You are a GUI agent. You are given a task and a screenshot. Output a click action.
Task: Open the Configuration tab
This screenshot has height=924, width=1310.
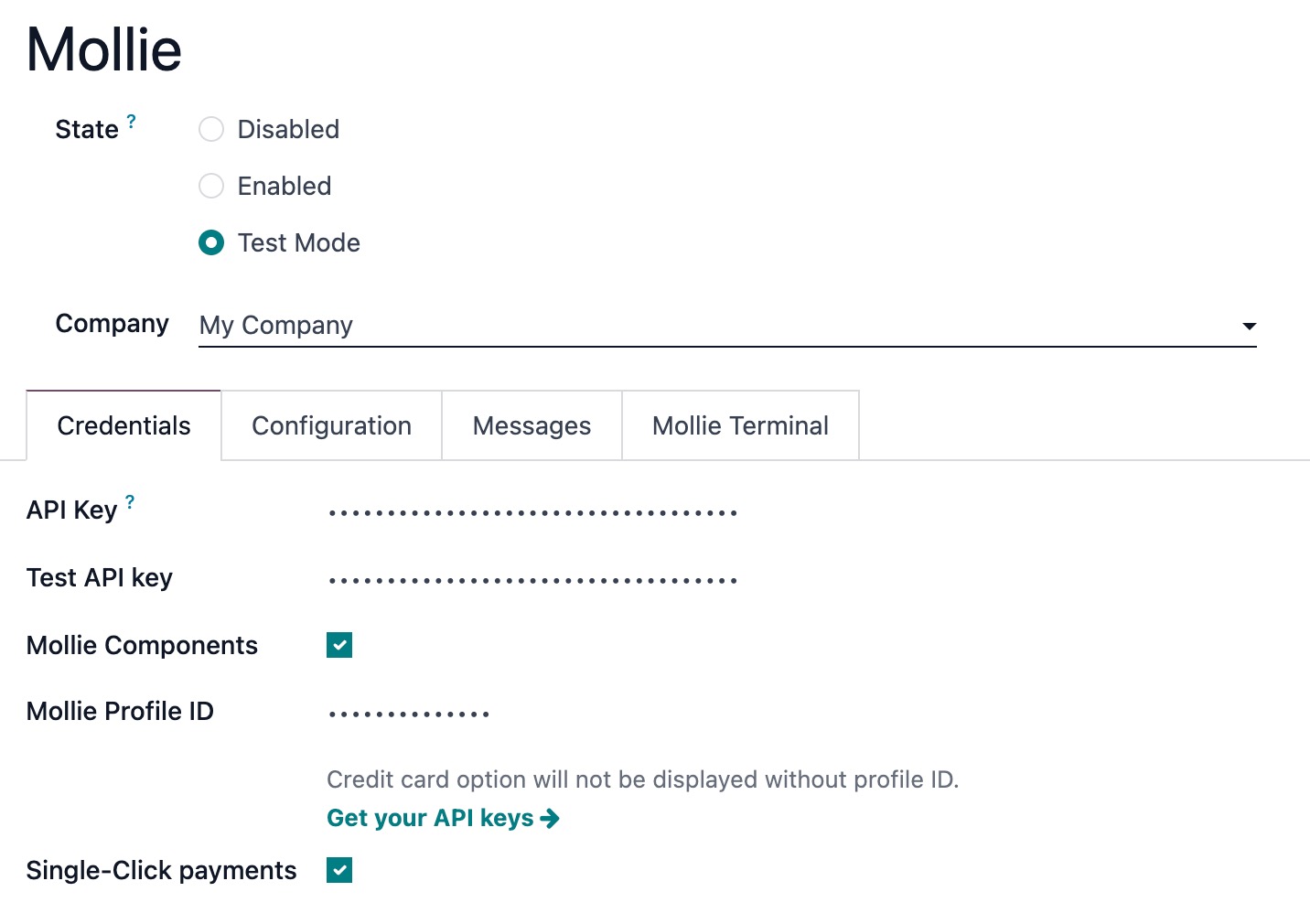coord(331,425)
